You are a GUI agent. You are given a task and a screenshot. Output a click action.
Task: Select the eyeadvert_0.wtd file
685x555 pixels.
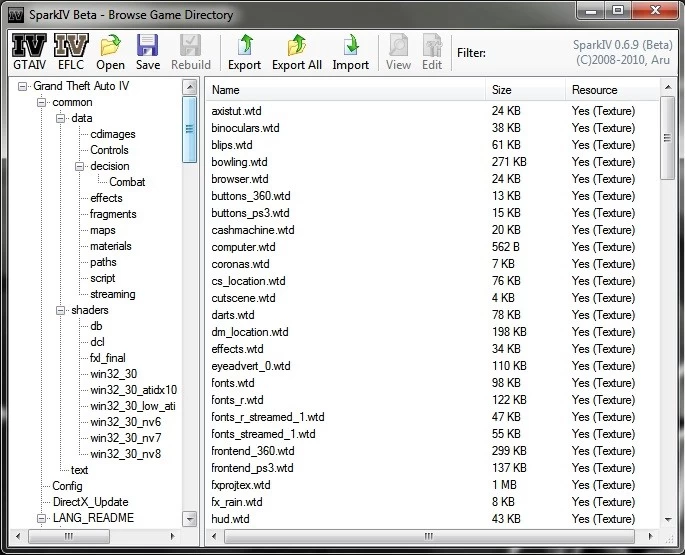click(x=251, y=366)
